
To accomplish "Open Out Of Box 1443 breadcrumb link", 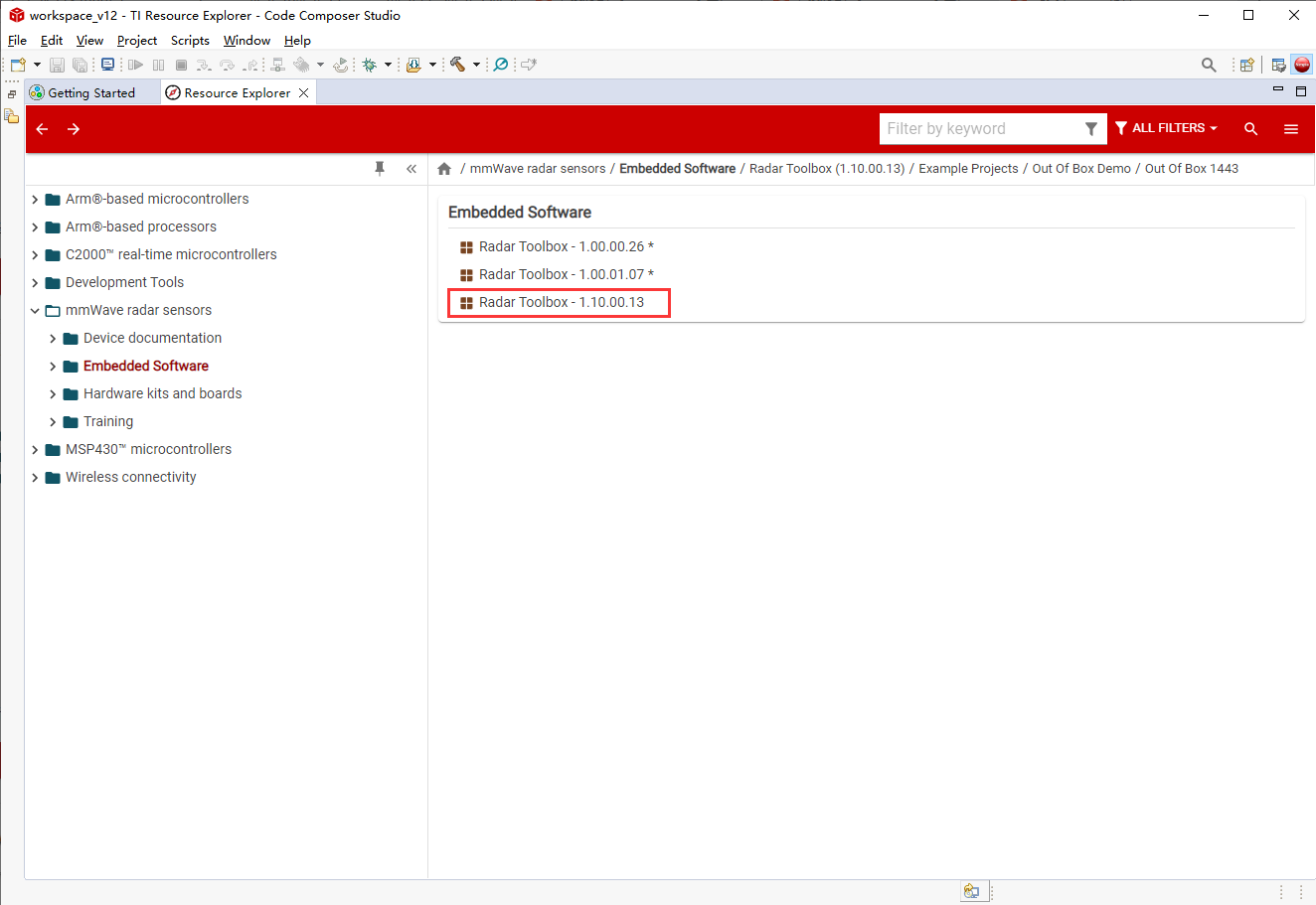I will (1192, 169).
